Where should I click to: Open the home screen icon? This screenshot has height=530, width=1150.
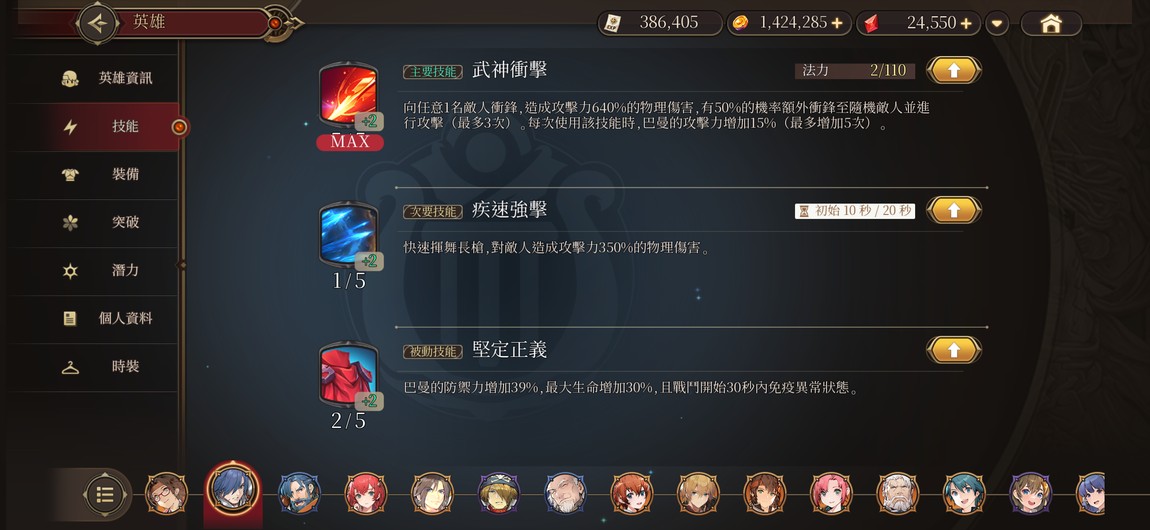[1051, 23]
